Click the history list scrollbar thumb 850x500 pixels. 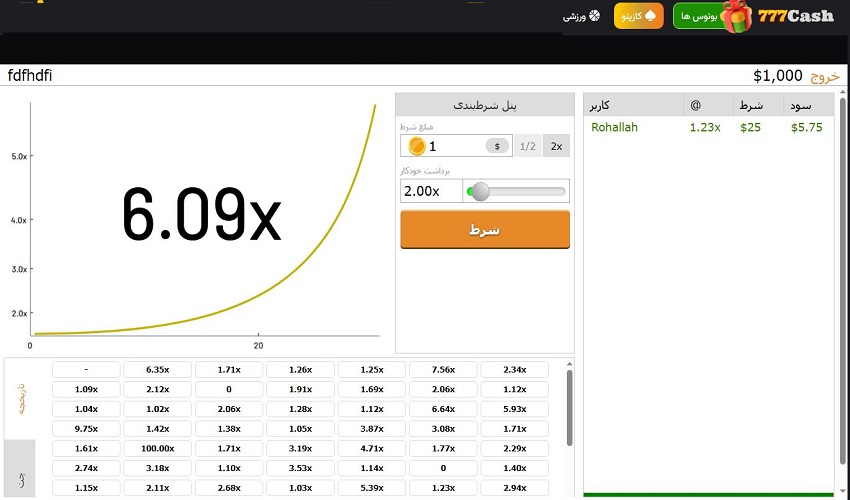[569, 408]
